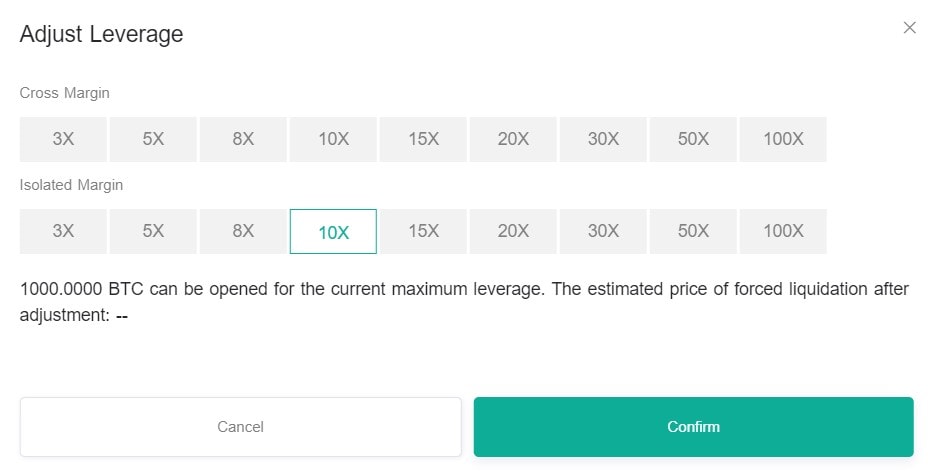Select 50X Isolated Margin option
This screenshot has height=476, width=928.
point(693,231)
